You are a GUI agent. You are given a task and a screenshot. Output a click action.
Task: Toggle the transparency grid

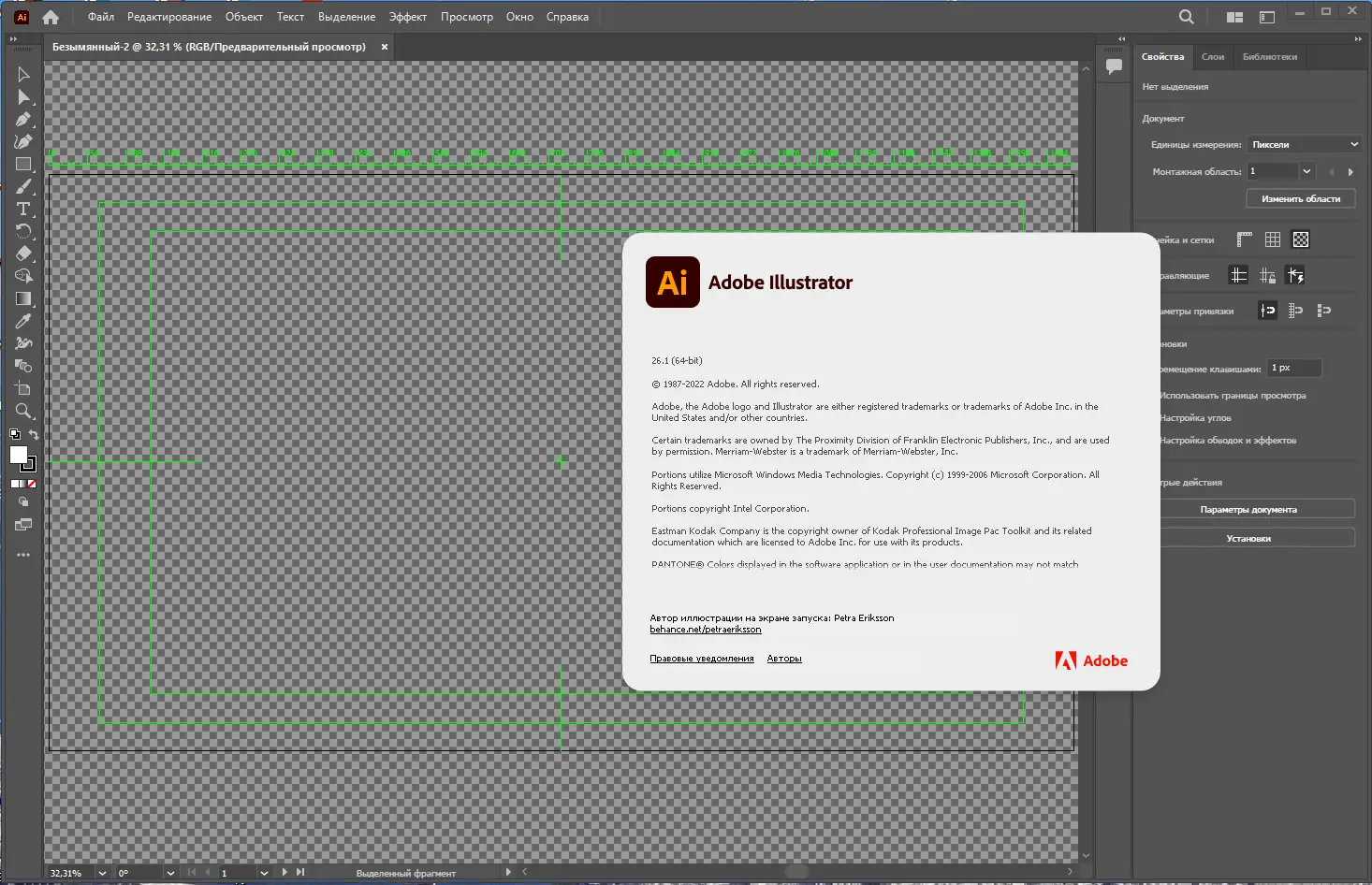1301,239
